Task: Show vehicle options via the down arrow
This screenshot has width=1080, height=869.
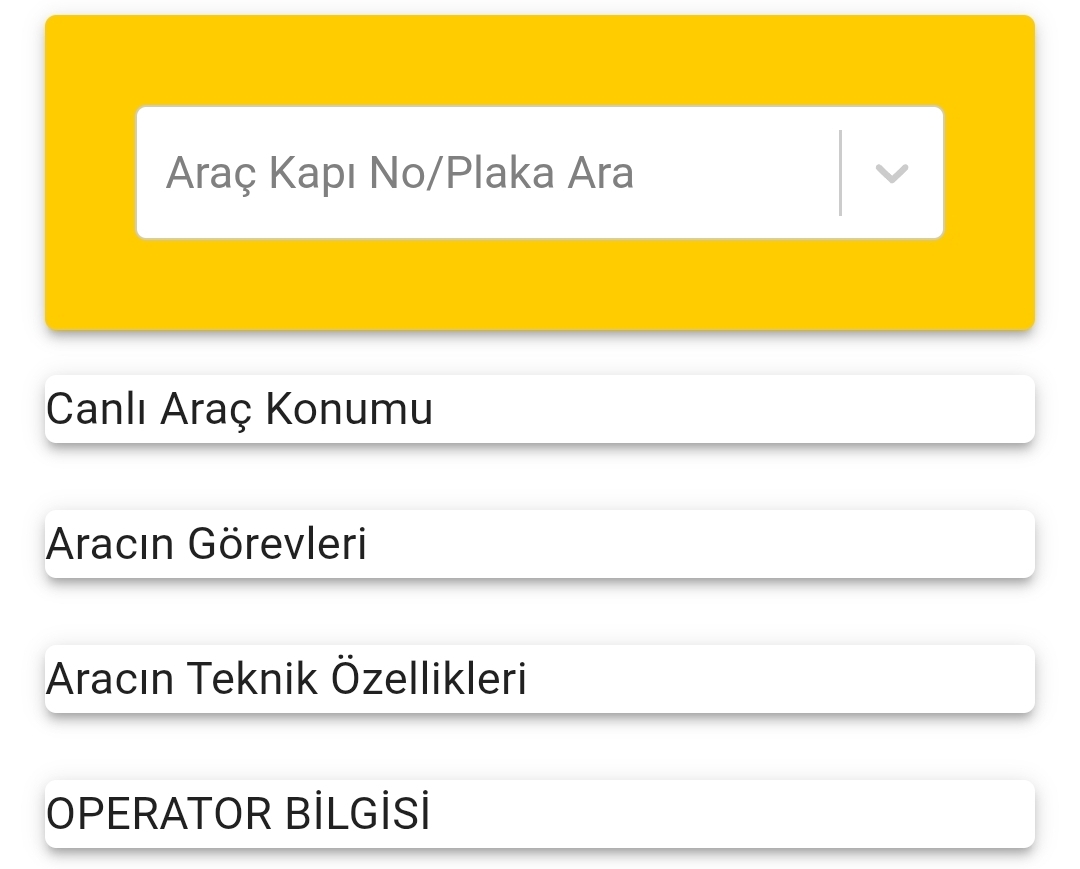Action: click(x=891, y=173)
